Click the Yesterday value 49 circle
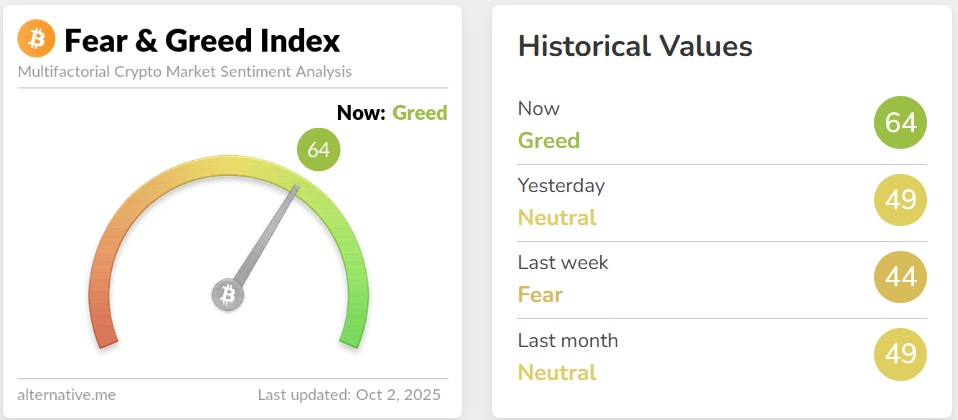This screenshot has width=958, height=420. click(x=900, y=200)
